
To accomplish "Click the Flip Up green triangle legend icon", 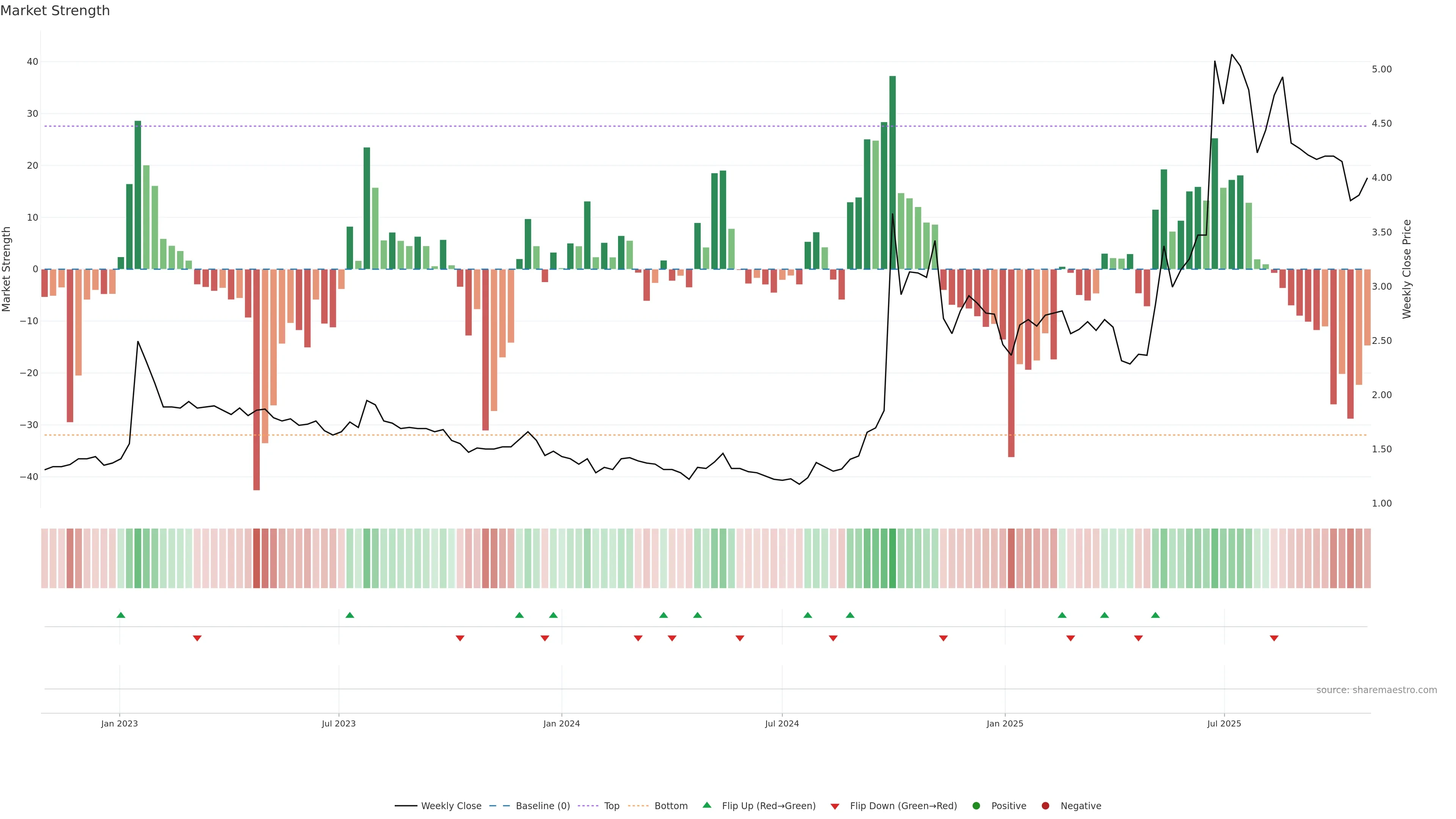I will 706,805.
